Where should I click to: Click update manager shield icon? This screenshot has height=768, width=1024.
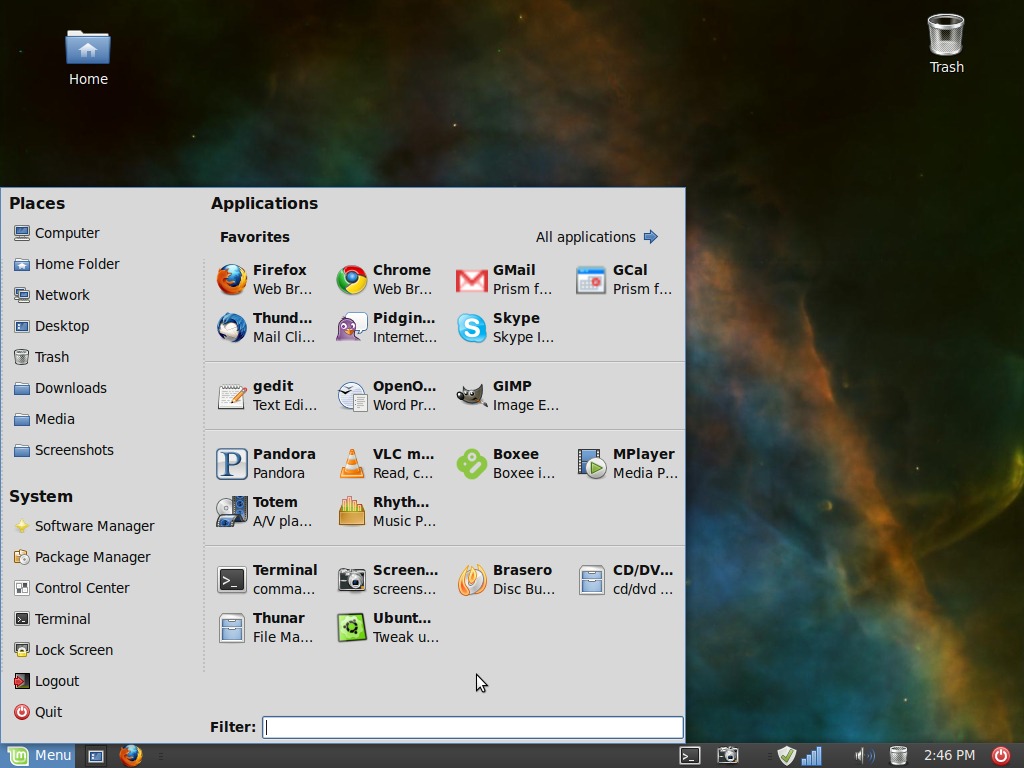tap(787, 756)
